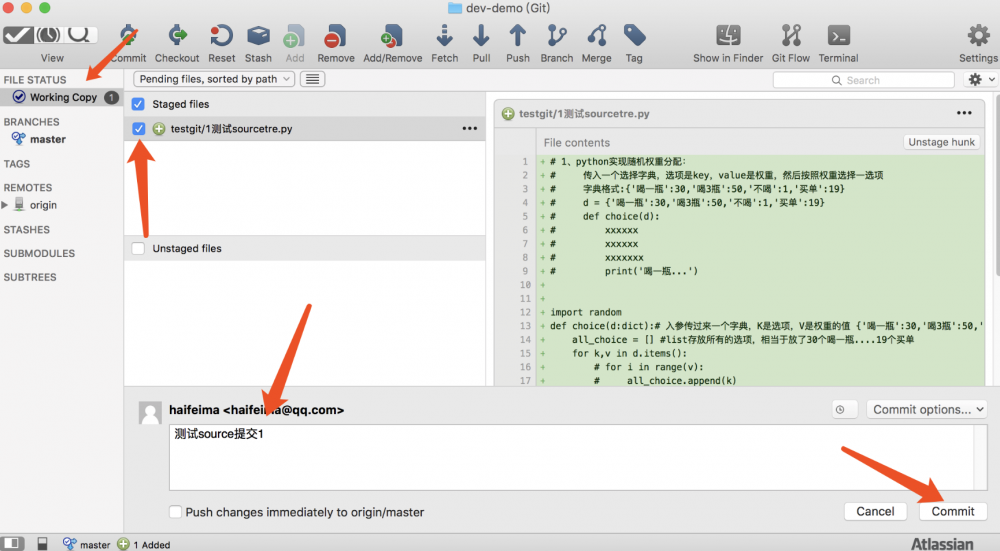Select Working Copy in sidebar

click(x=63, y=97)
